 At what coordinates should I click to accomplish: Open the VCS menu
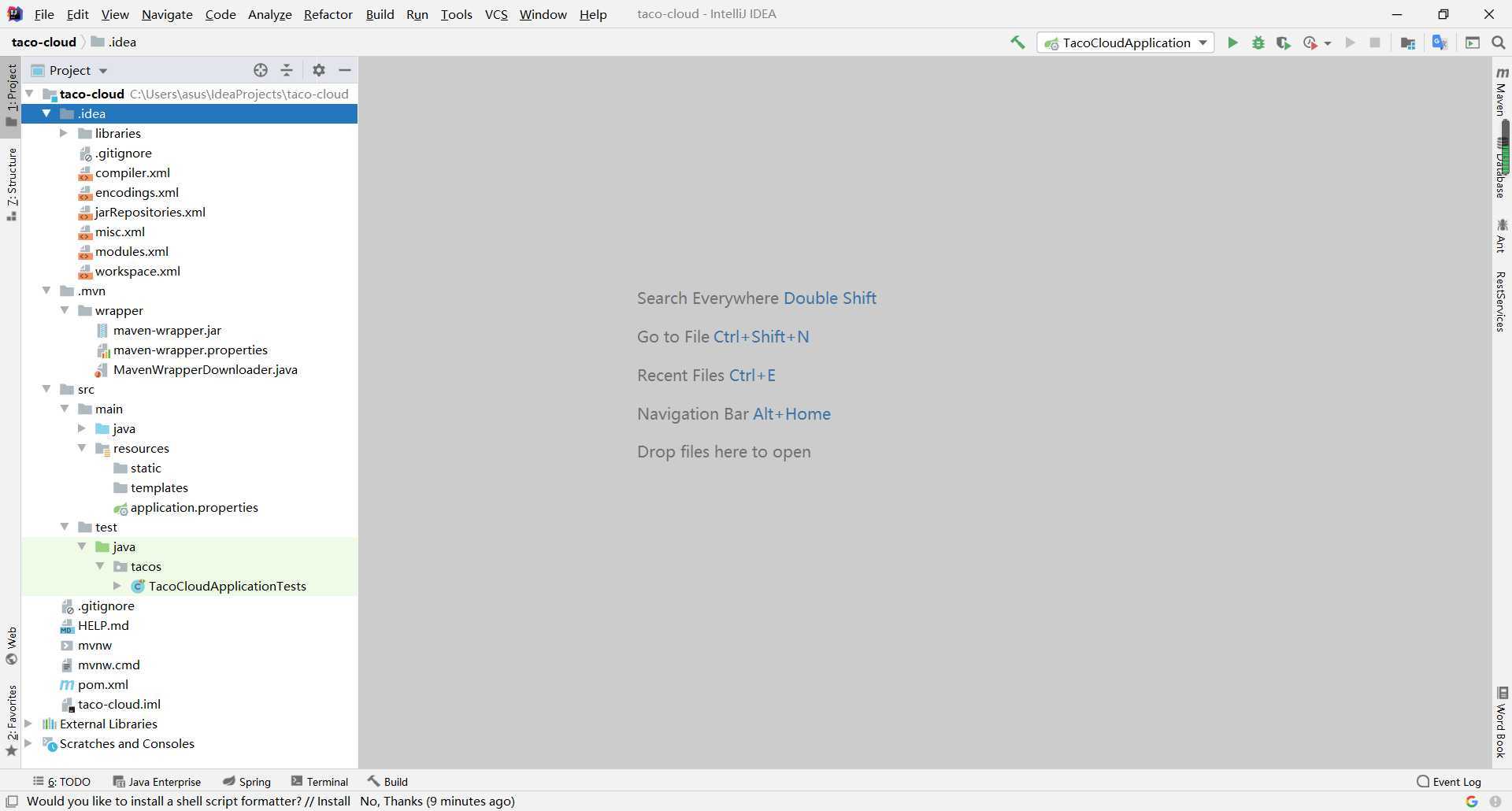pyautogui.click(x=496, y=14)
